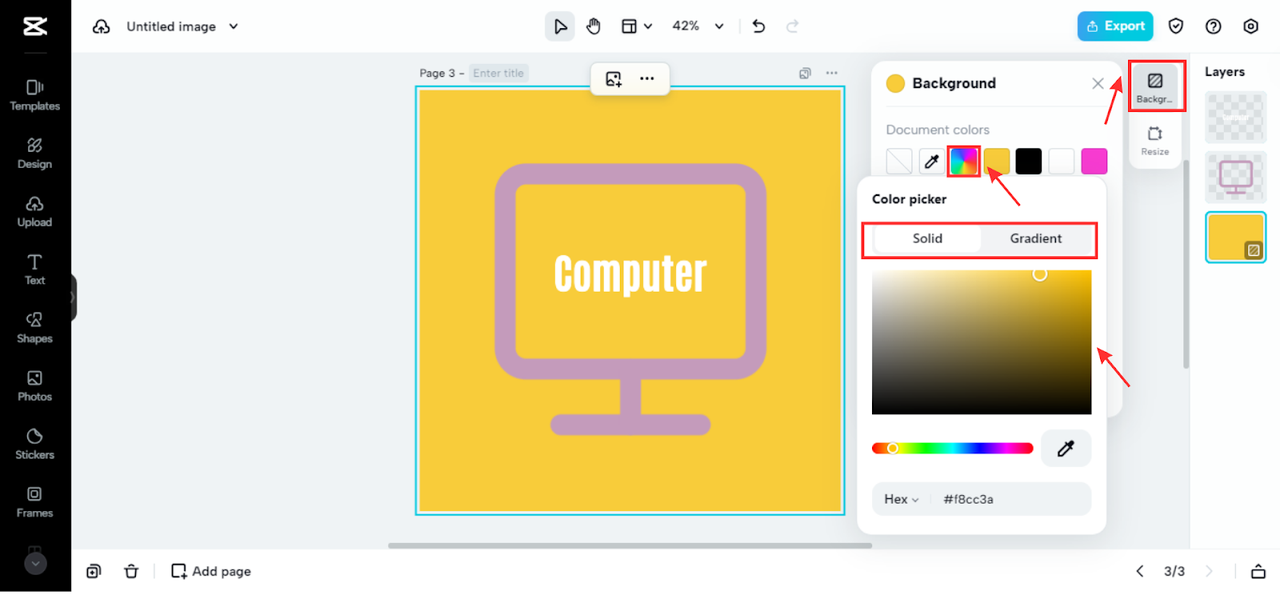Choose the white document color swatch
The width and height of the screenshot is (1280, 595).
(x=1062, y=161)
